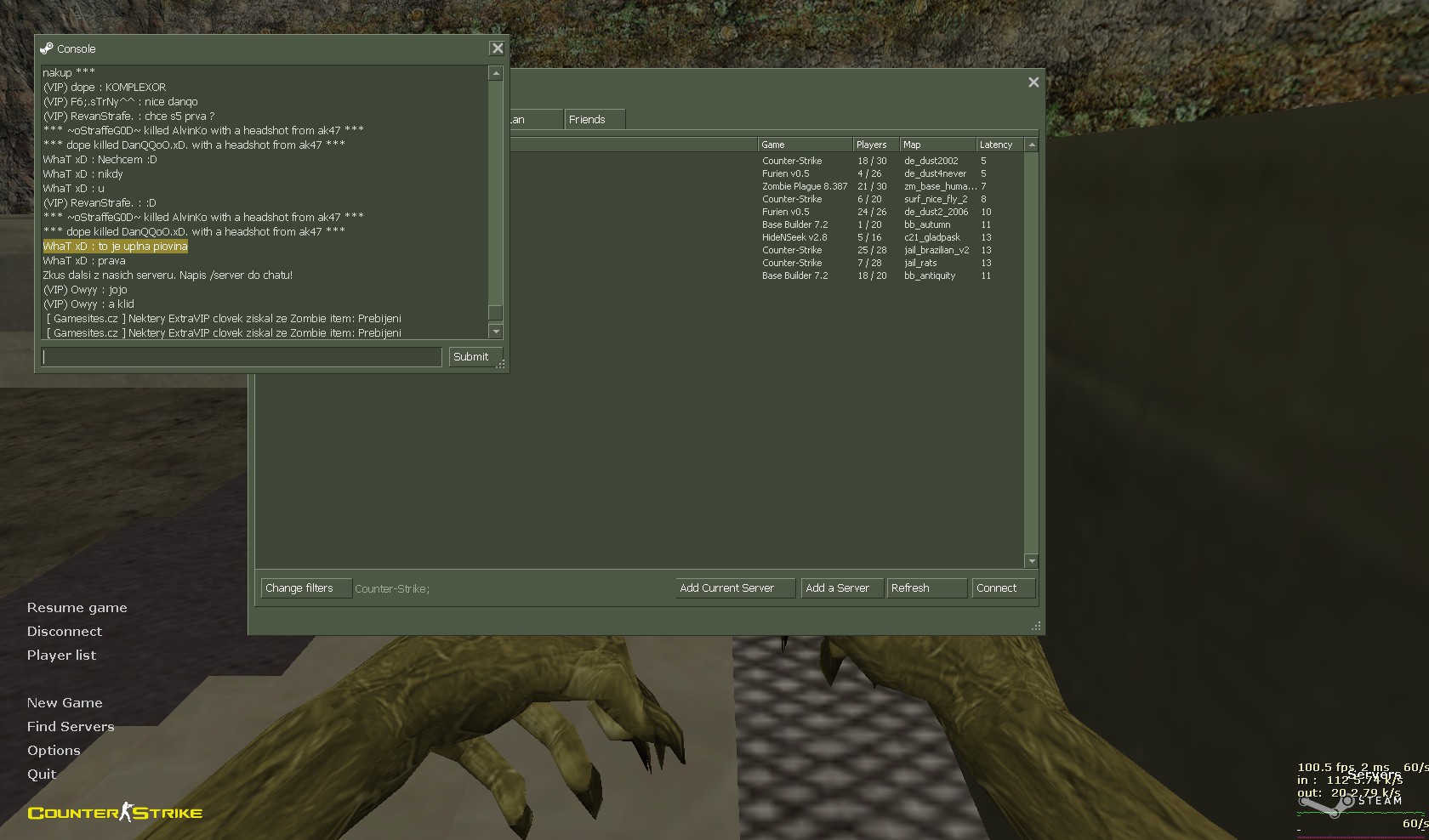Open Find Servers

click(x=71, y=727)
